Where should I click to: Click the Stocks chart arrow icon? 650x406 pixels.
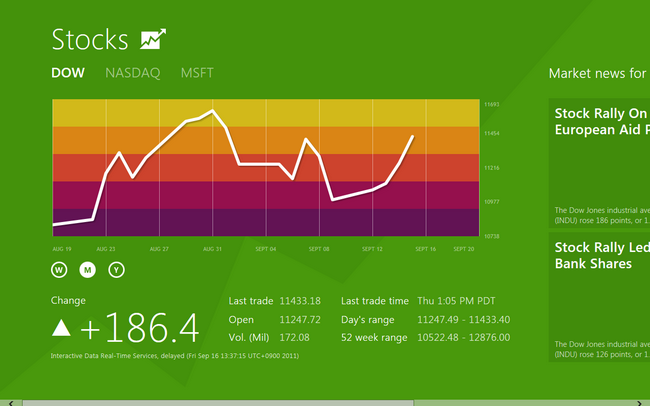click(153, 39)
